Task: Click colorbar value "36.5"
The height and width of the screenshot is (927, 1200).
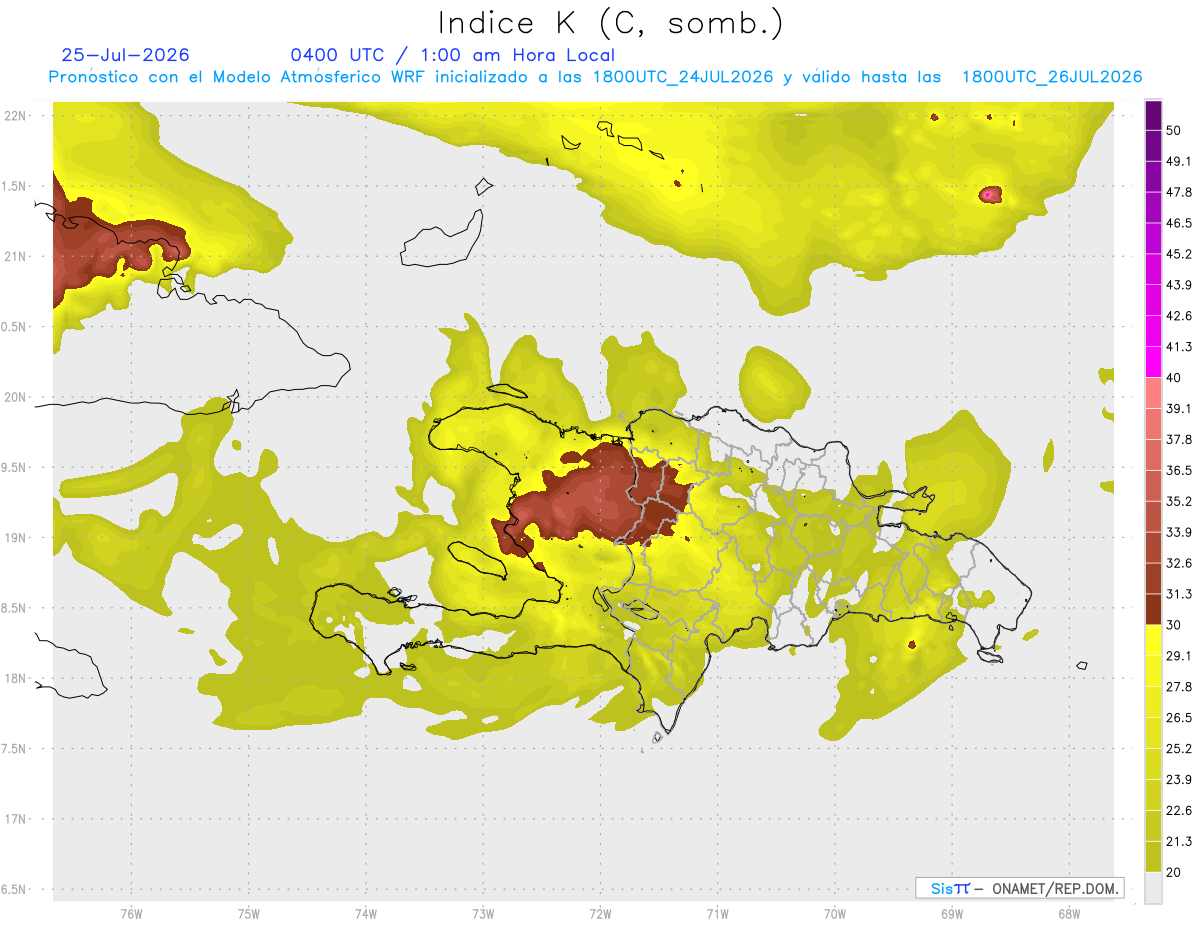Action: coord(1179,470)
